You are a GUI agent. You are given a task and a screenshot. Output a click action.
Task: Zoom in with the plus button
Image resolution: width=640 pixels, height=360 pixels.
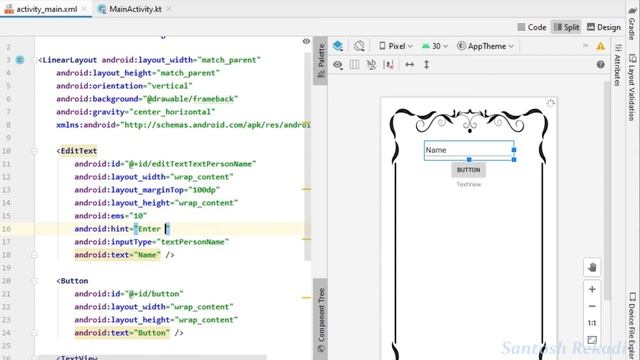592,289
